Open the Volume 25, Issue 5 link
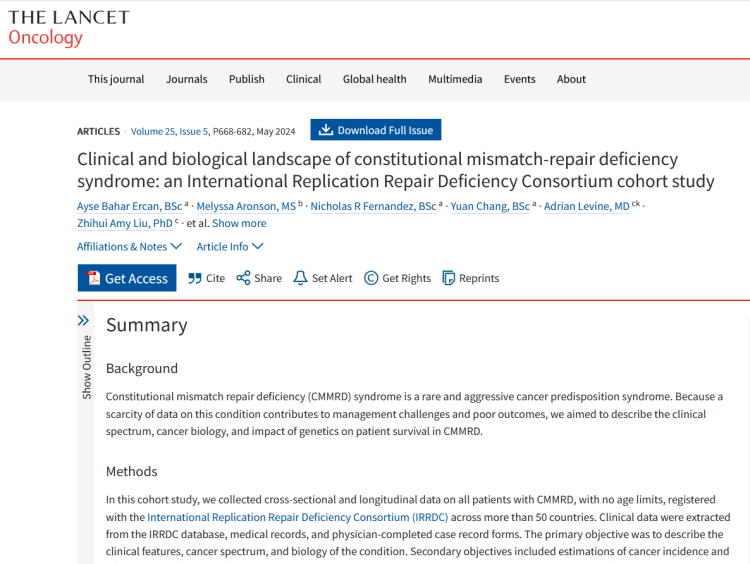750x564 pixels. coord(170,131)
